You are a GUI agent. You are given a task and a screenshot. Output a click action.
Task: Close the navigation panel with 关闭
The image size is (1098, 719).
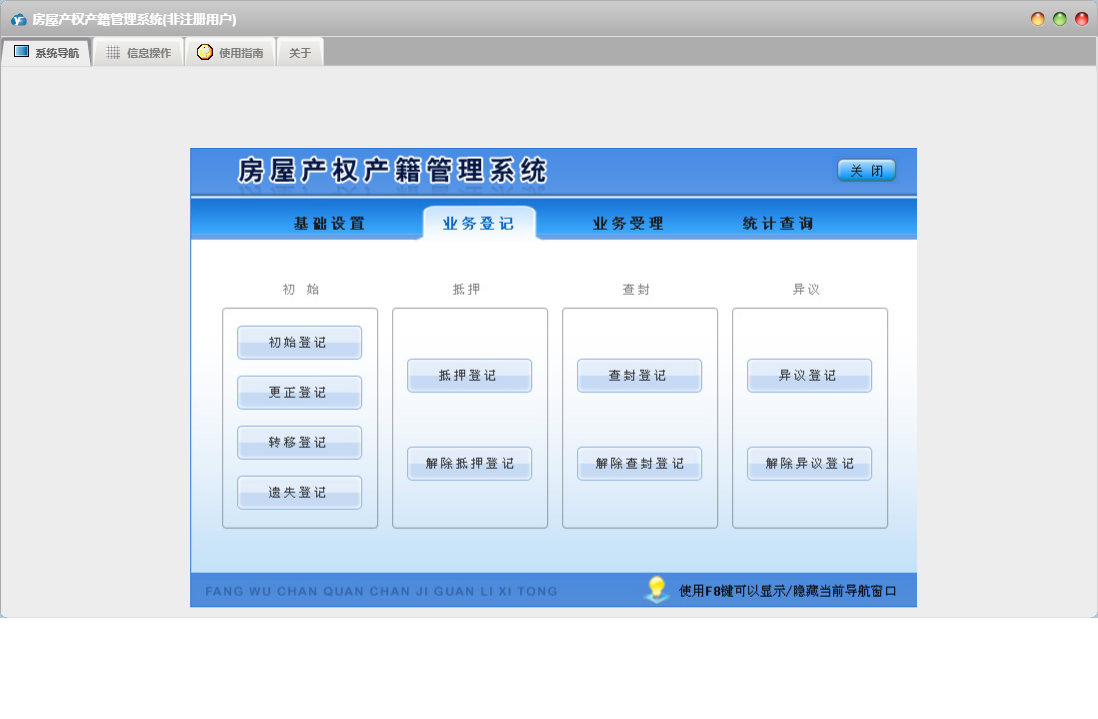(866, 171)
